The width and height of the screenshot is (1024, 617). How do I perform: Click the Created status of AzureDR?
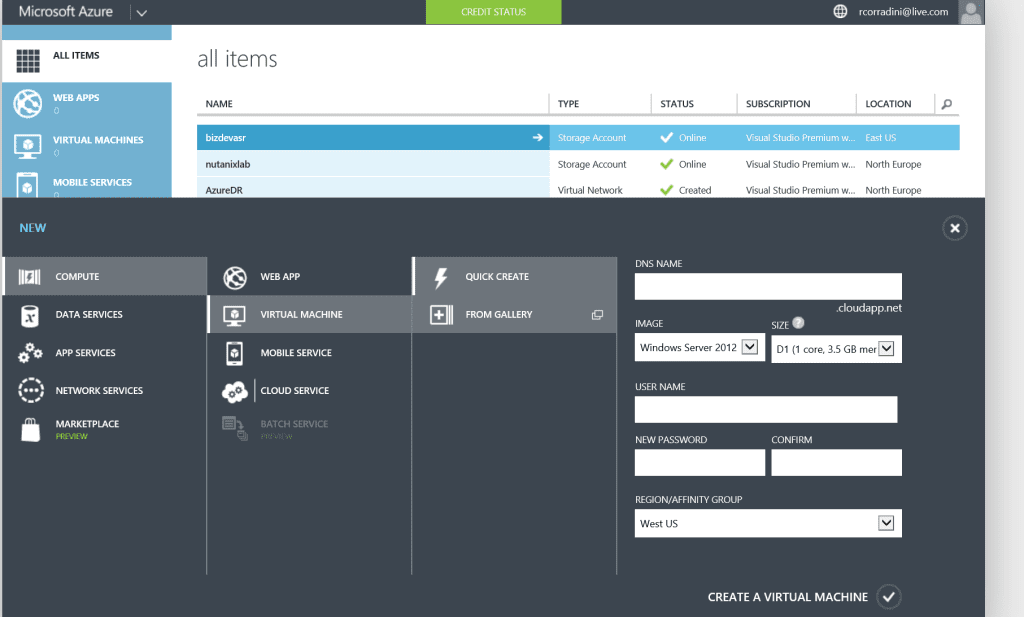tap(695, 190)
